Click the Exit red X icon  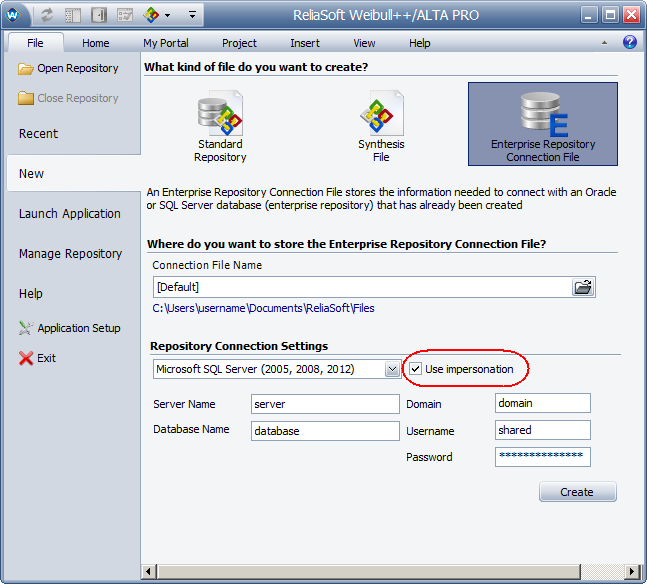[26, 358]
